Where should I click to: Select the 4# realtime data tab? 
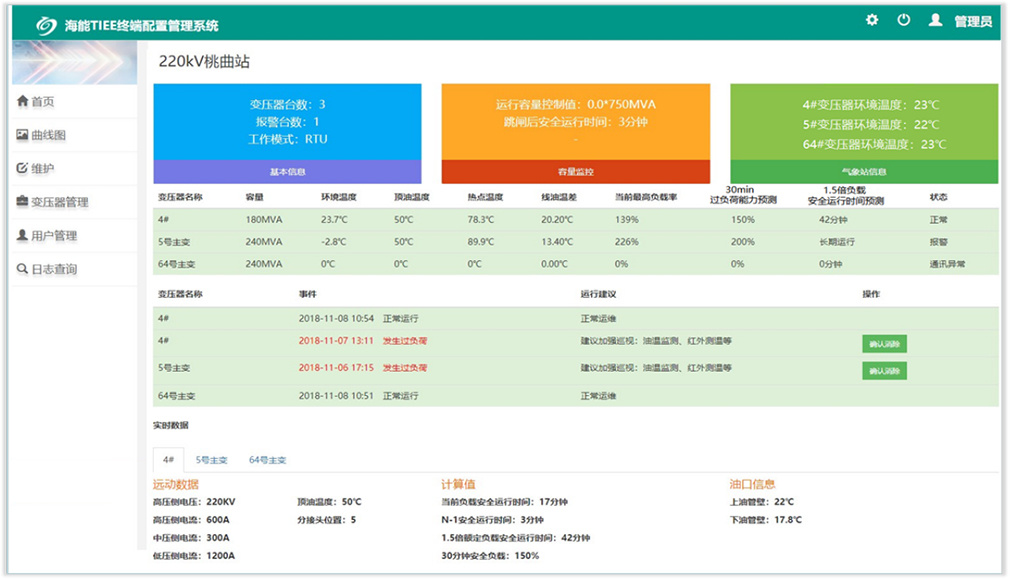pos(167,460)
